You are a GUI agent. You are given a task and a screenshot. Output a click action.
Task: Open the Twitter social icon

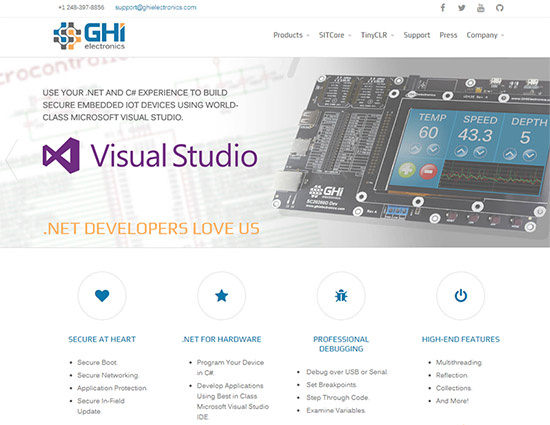point(462,8)
